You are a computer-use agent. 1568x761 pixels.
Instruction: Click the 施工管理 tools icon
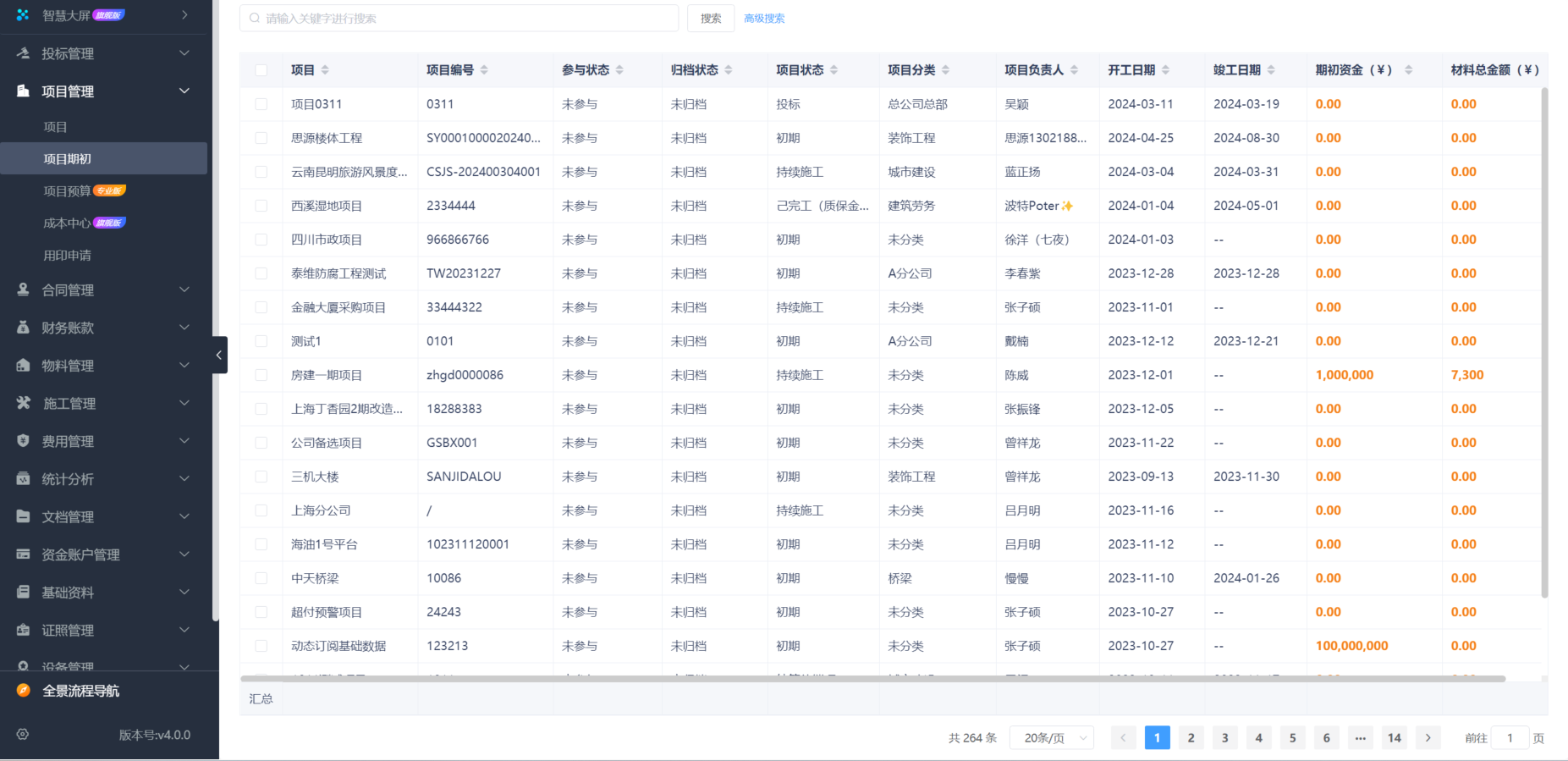[23, 403]
